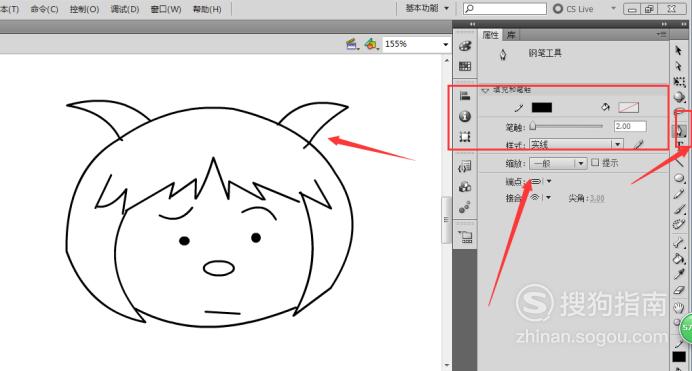Open the Motion Presets panel icon
The width and height of the screenshot is (692, 371).
point(464,207)
